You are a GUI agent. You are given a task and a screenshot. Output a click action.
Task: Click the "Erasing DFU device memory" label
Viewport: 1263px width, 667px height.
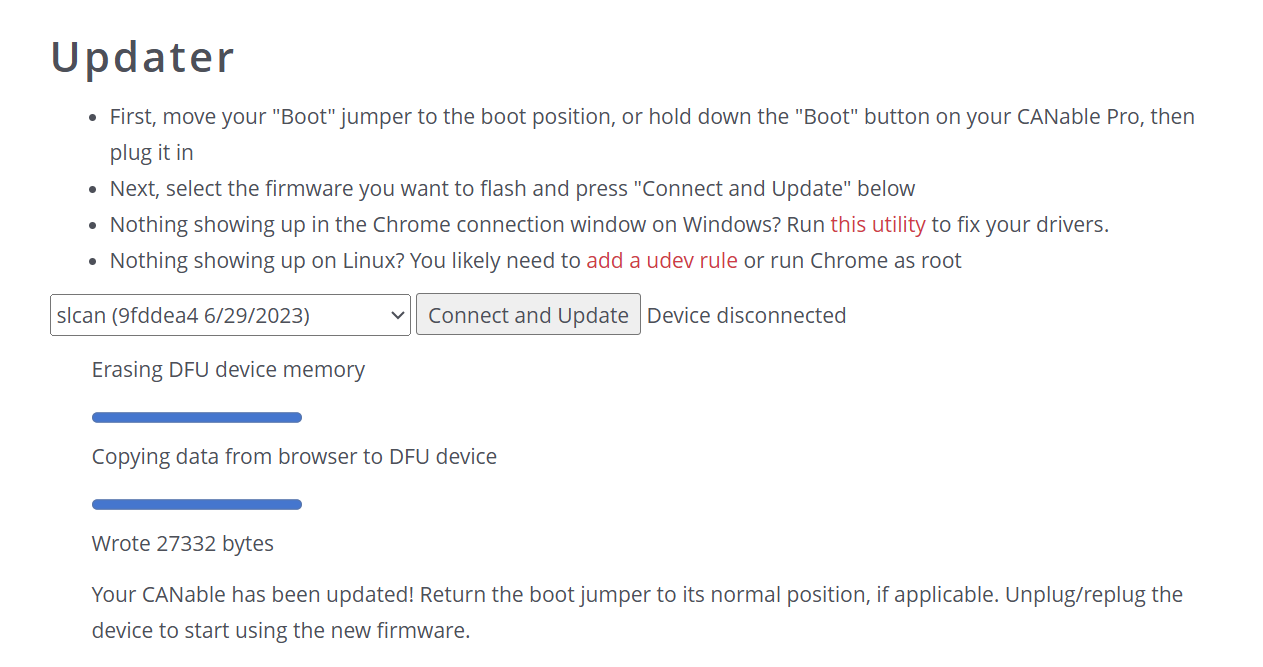(x=228, y=369)
